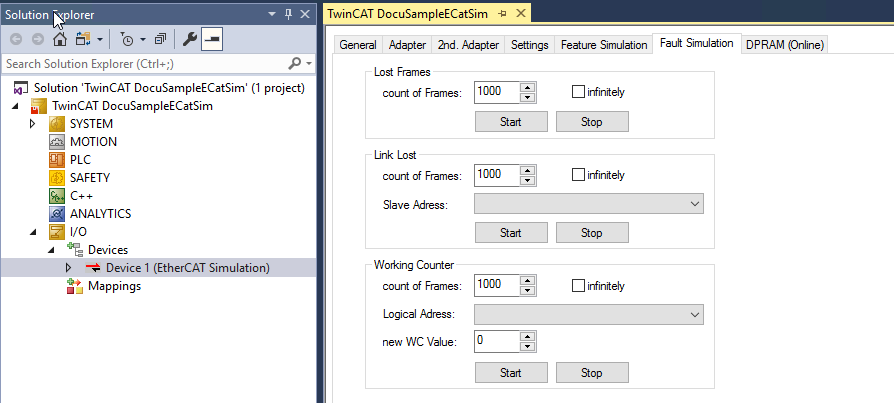Collapse the Devices tree node
This screenshot has height=403, width=894.
(x=51, y=250)
